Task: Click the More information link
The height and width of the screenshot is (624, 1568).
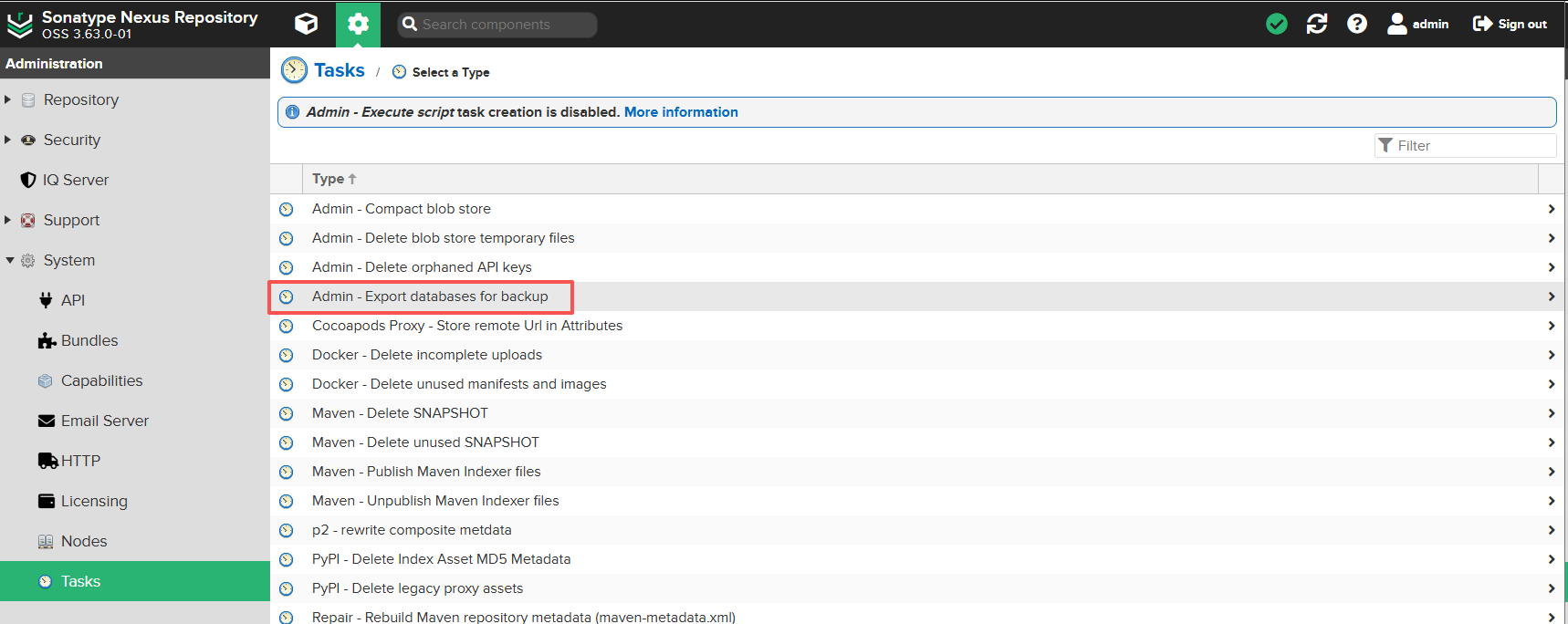Action: pos(681,112)
